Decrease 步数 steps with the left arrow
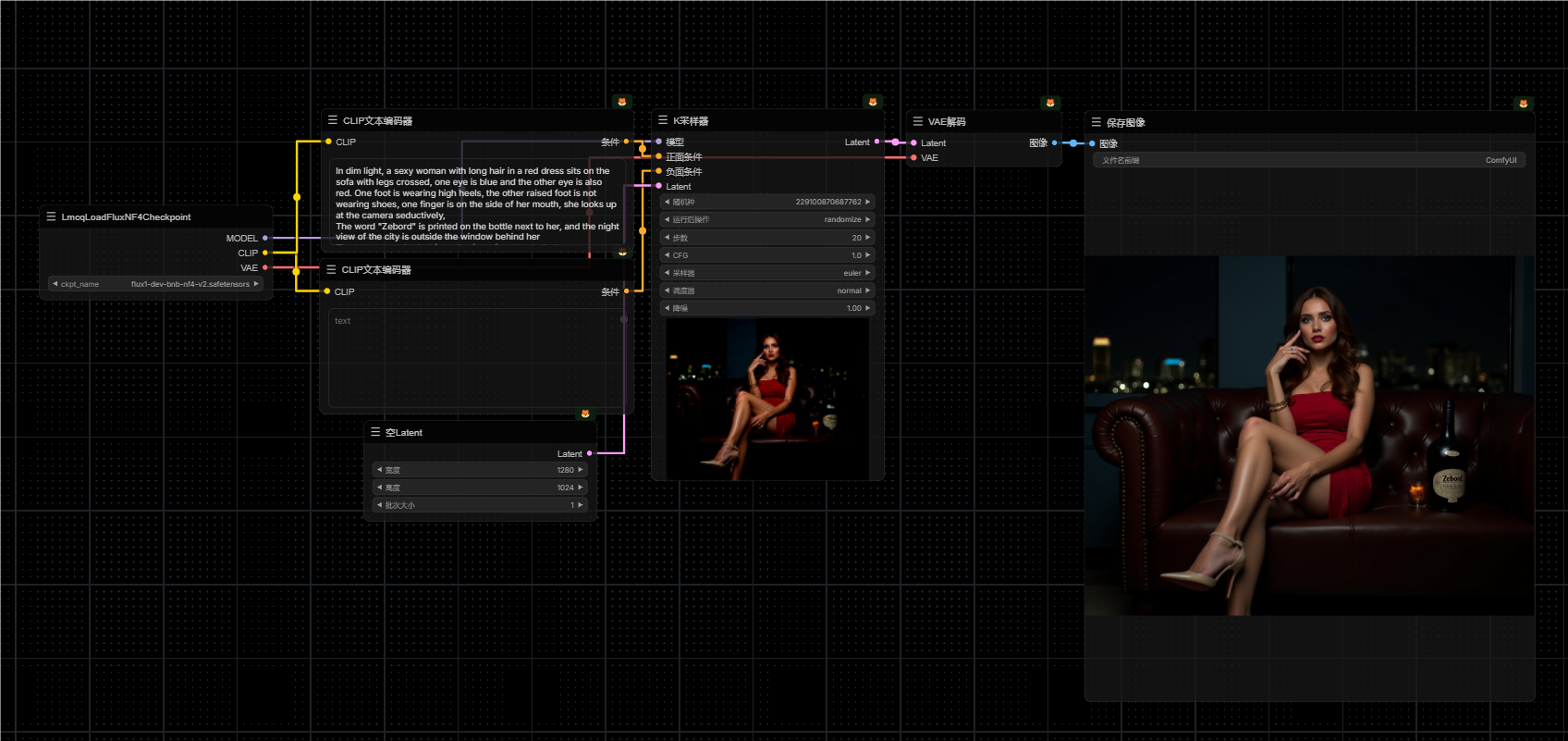1568x741 pixels. [x=667, y=238]
